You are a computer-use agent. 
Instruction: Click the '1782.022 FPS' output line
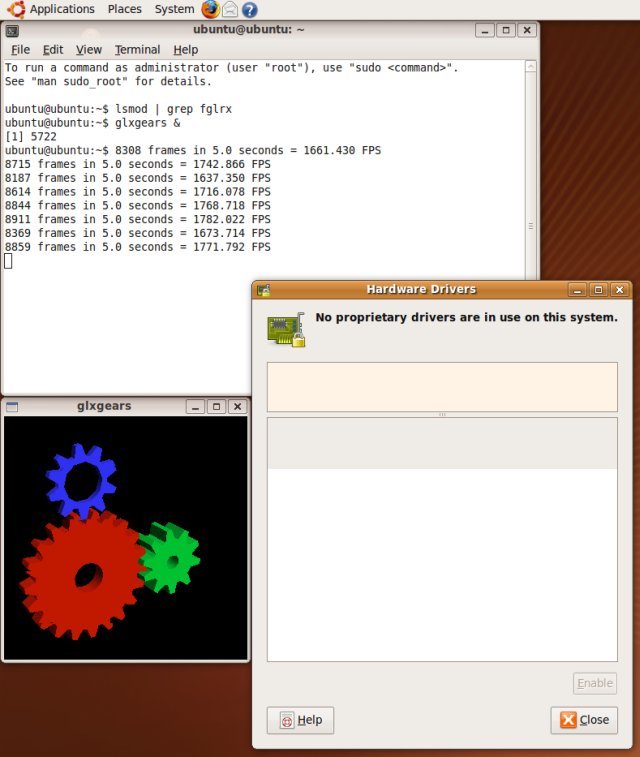click(x=138, y=220)
